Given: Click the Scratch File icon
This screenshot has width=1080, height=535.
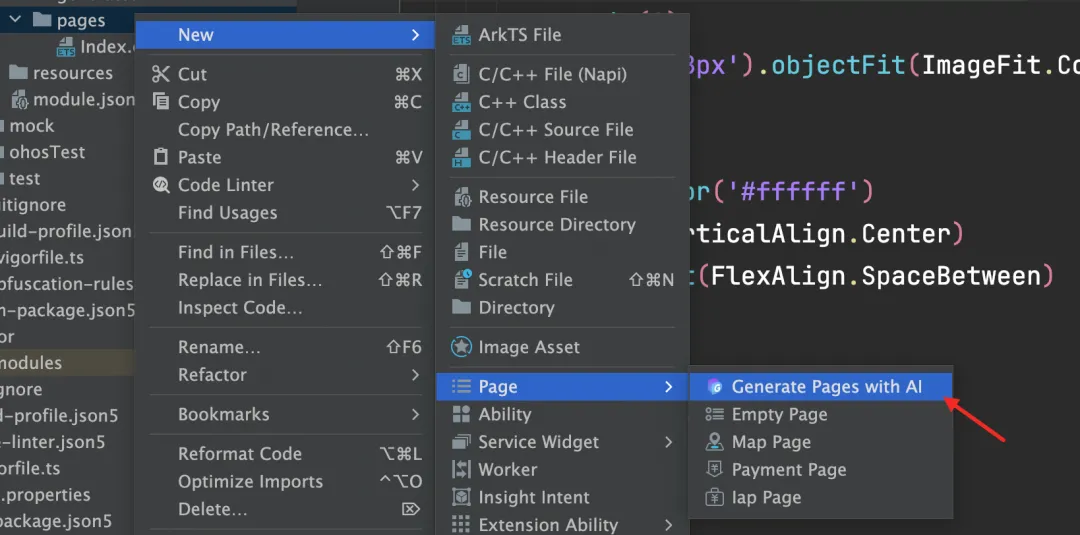Looking at the screenshot, I should click(x=461, y=280).
